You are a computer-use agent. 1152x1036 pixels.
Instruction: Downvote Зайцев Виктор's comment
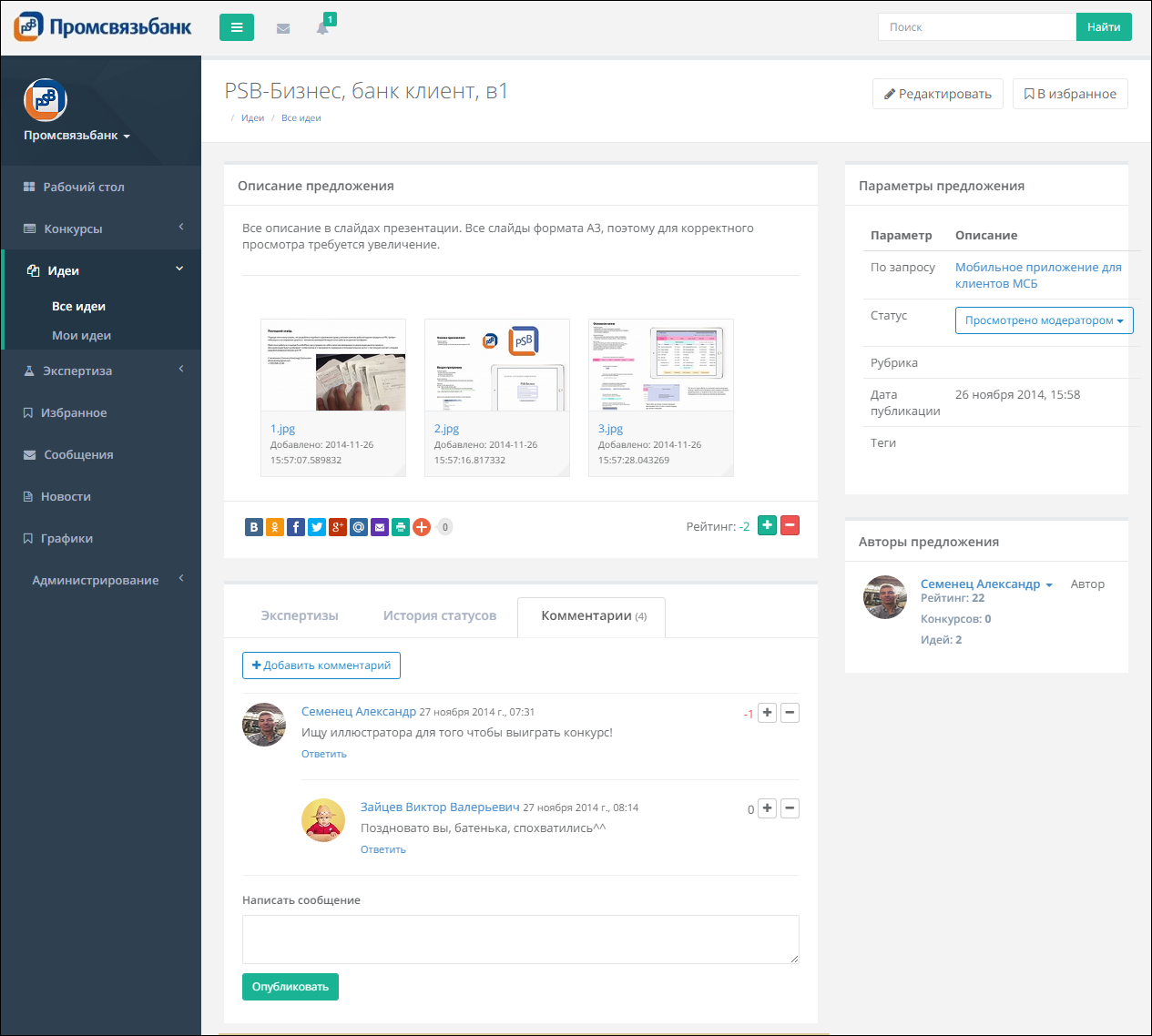click(790, 808)
